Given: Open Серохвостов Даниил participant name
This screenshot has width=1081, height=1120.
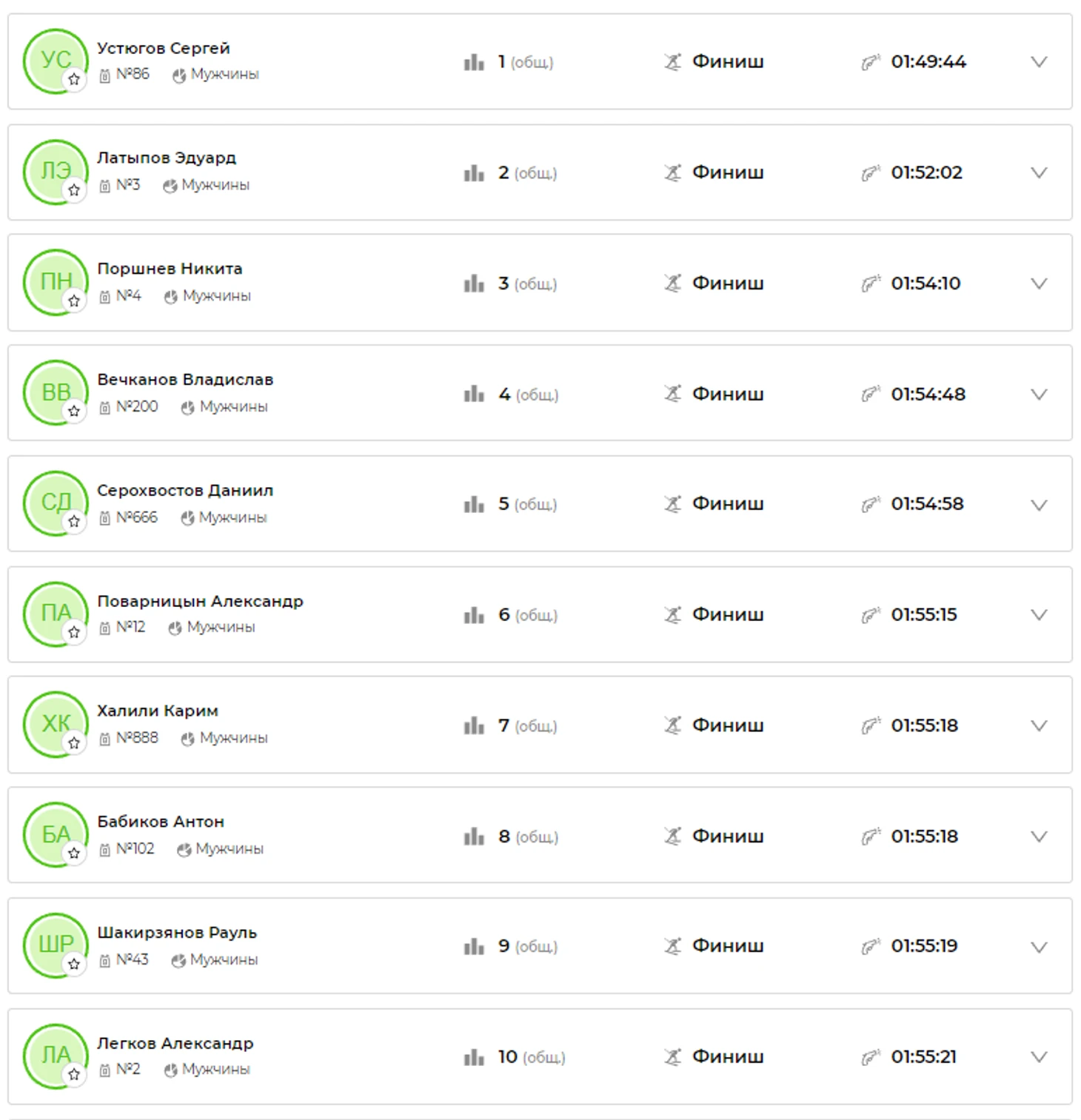Looking at the screenshot, I should click(x=185, y=490).
